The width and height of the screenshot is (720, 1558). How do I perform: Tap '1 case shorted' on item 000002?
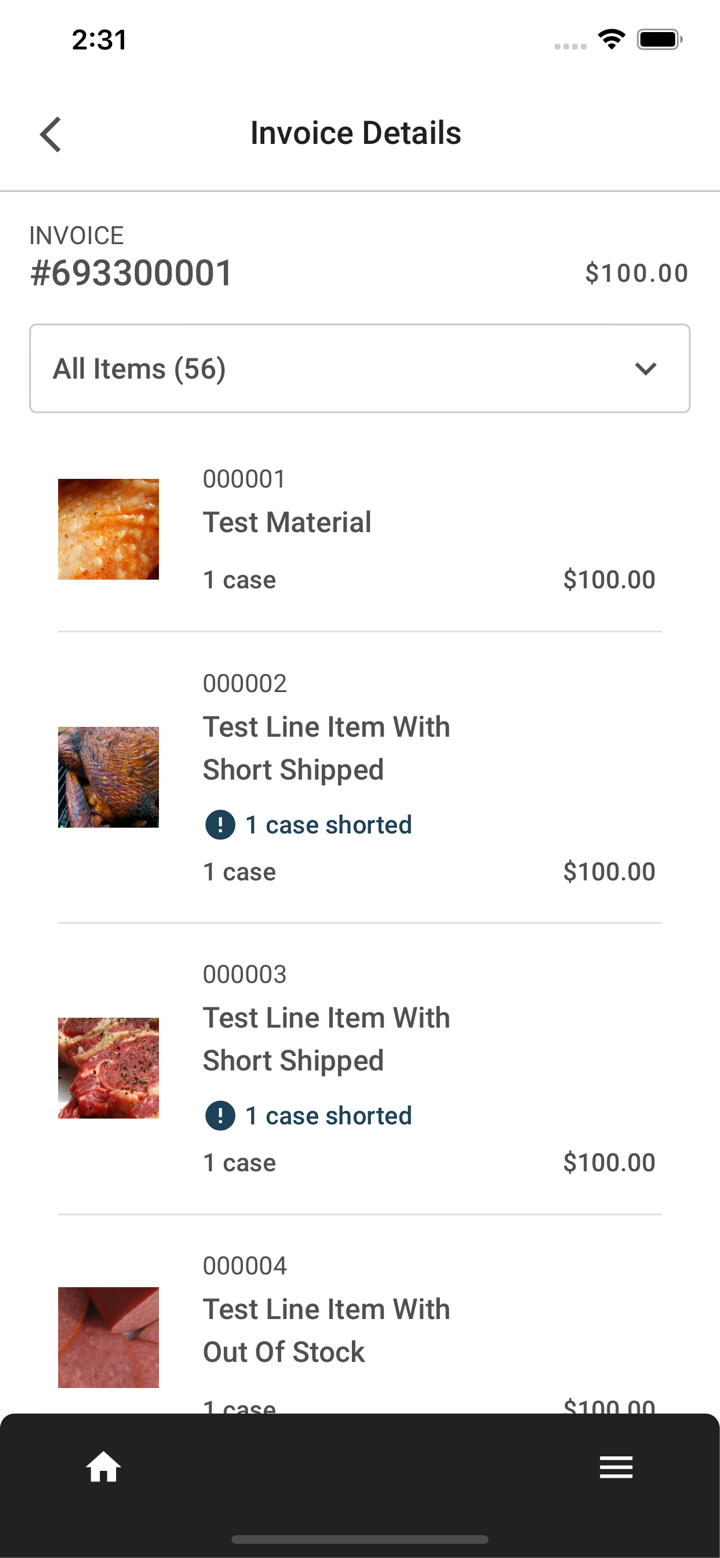click(x=328, y=825)
